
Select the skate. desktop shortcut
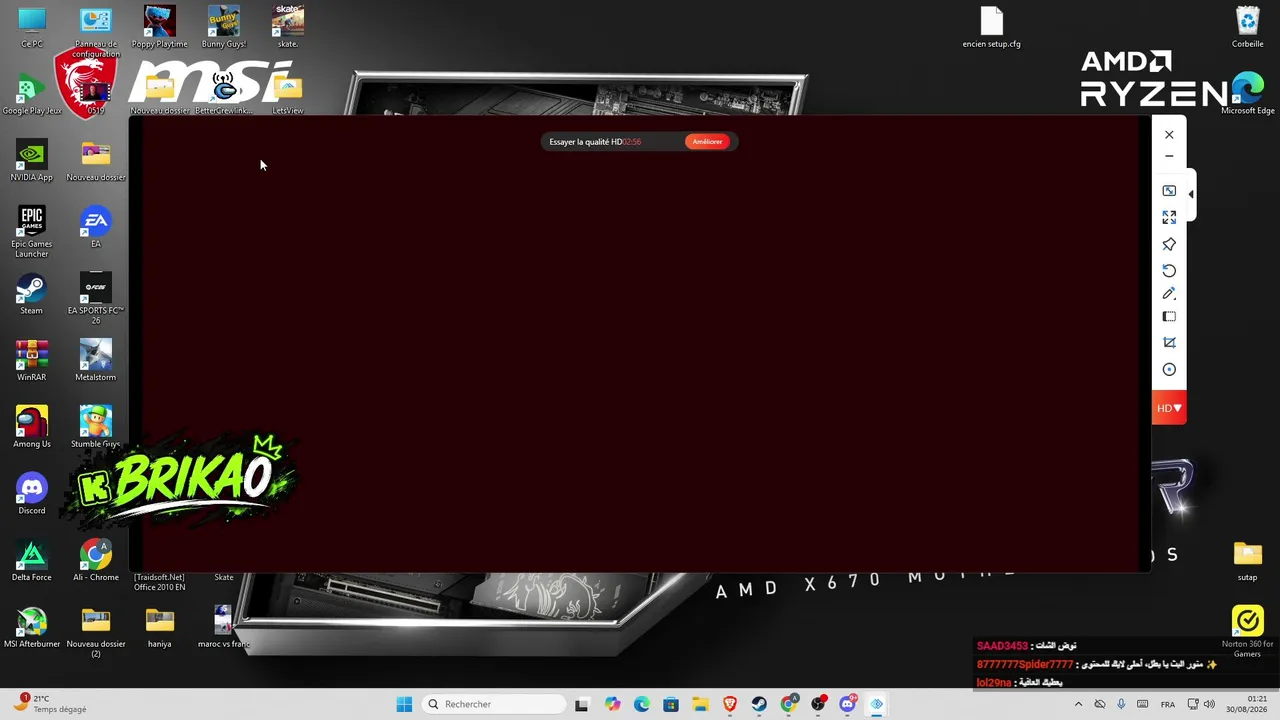288,27
